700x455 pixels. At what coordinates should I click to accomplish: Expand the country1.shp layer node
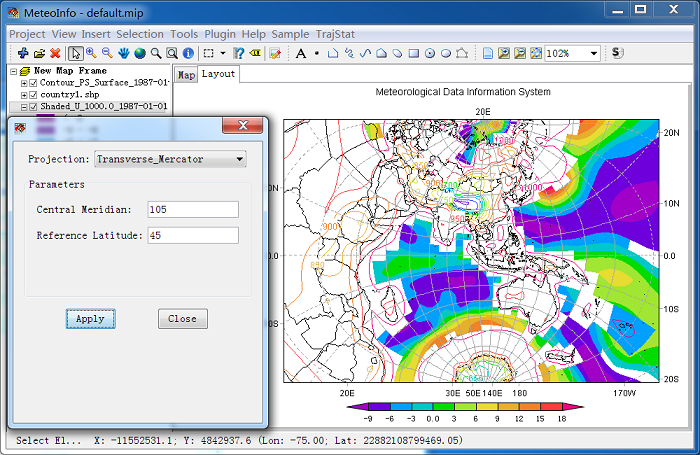(x=24, y=95)
